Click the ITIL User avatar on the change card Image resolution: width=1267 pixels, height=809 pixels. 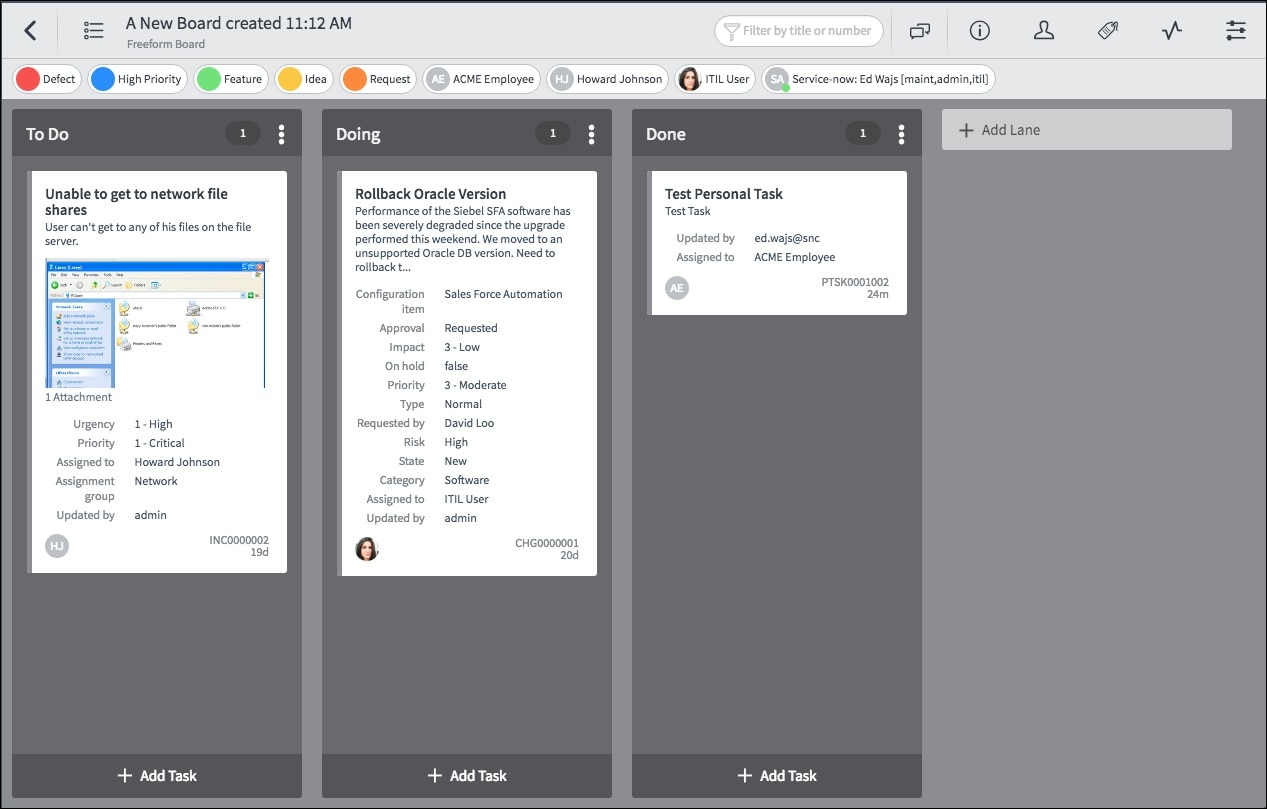(x=367, y=548)
